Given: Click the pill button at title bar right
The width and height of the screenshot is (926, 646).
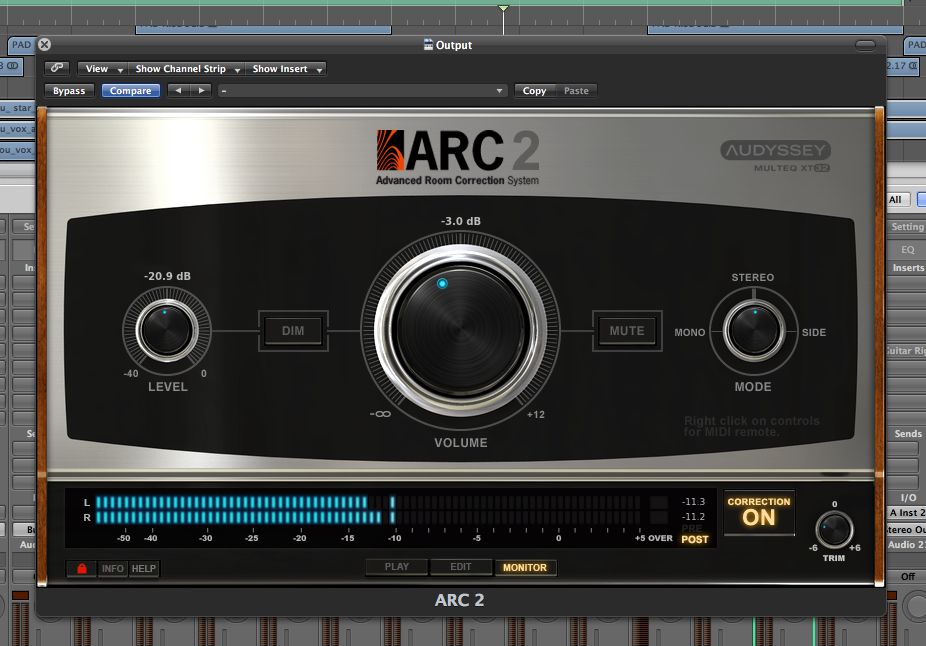Looking at the screenshot, I should (865, 45).
